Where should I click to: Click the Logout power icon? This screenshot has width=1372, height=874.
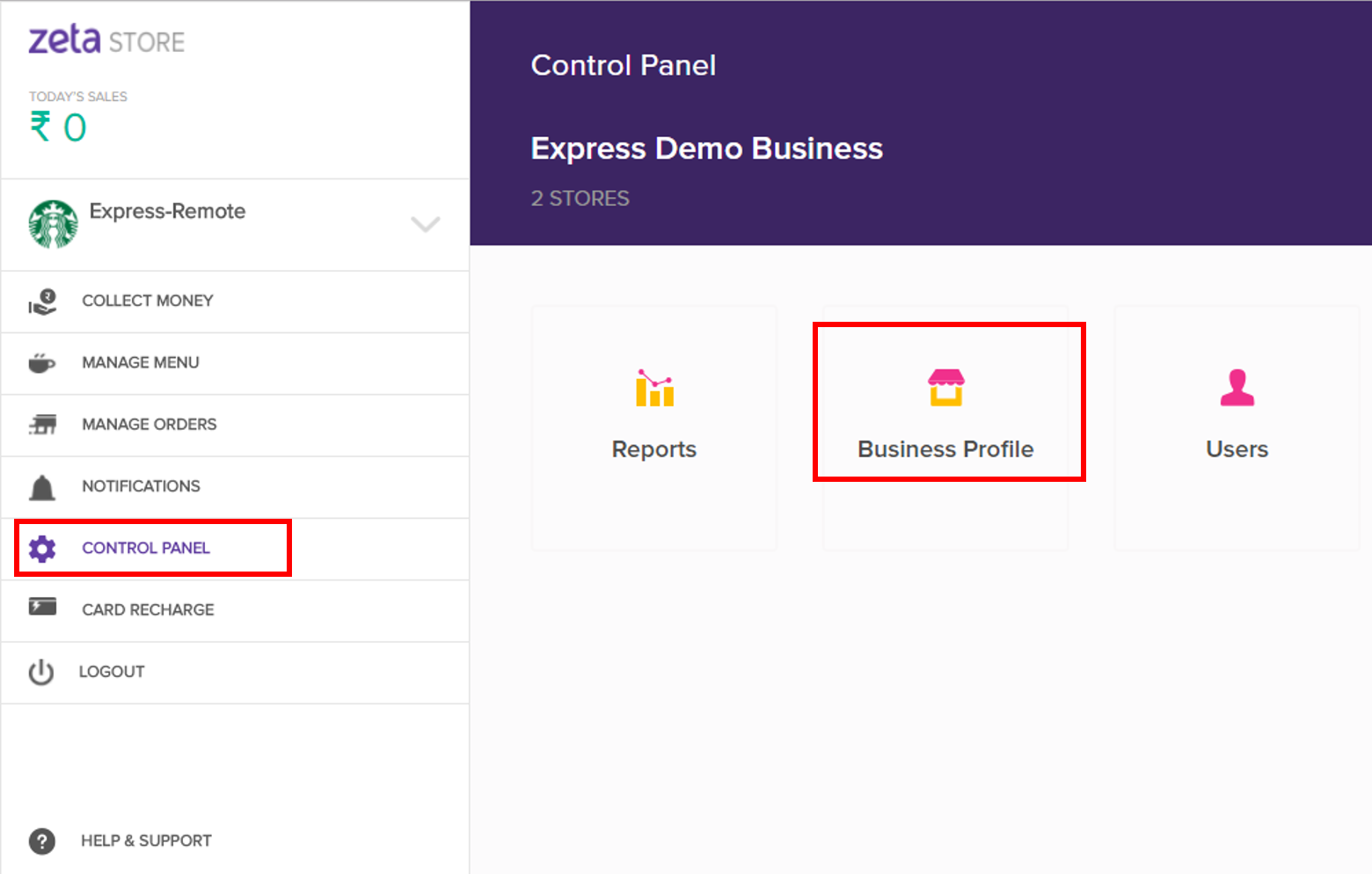pos(41,672)
